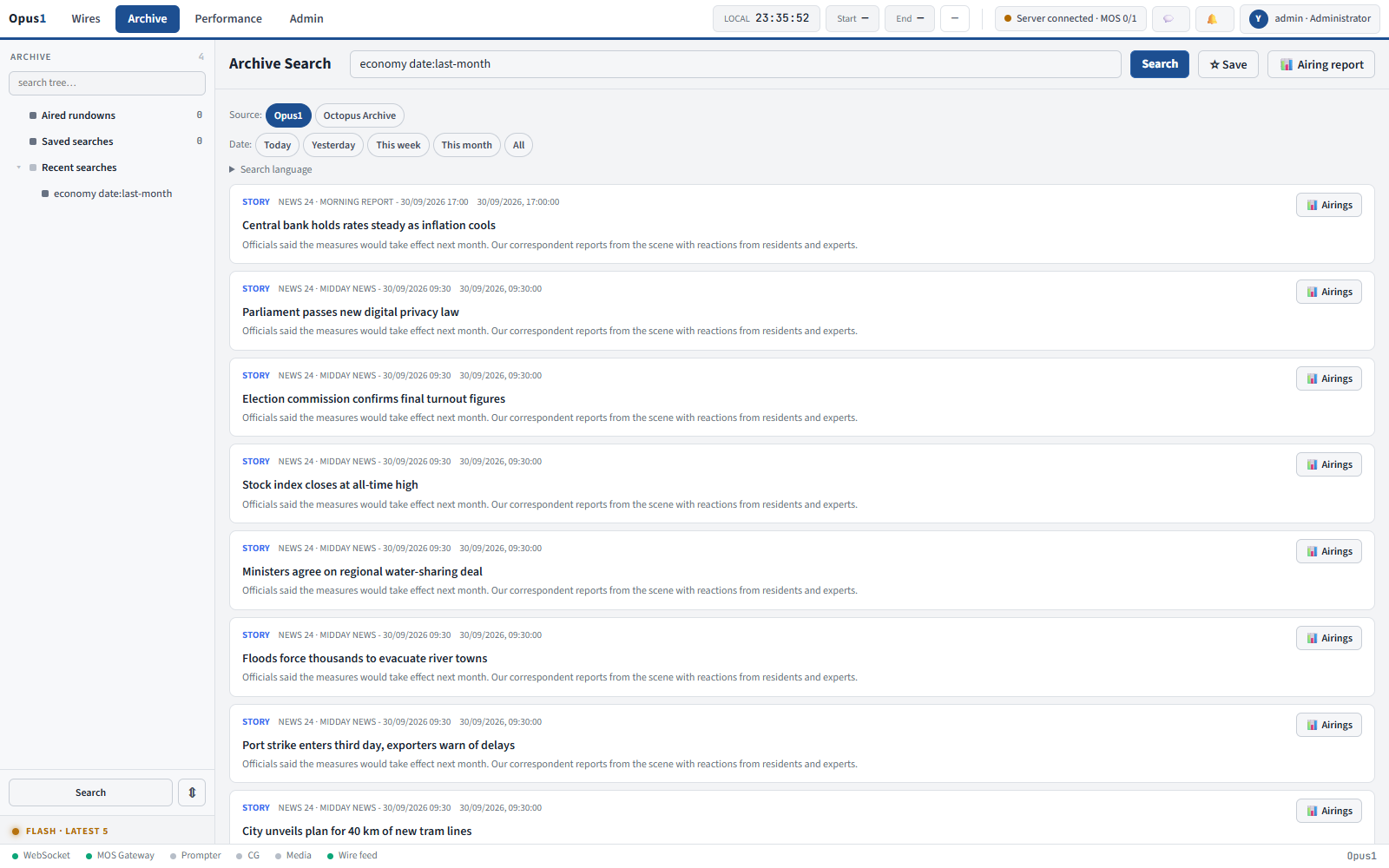
Task: Switch to the Wires tab
Action: [86, 18]
